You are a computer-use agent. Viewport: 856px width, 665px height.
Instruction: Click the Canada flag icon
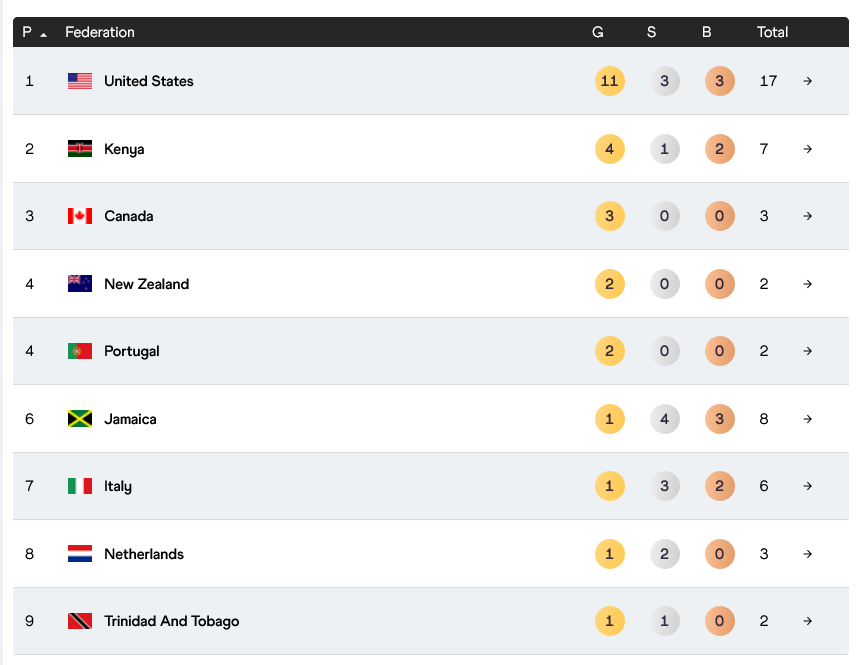pyautogui.click(x=80, y=216)
